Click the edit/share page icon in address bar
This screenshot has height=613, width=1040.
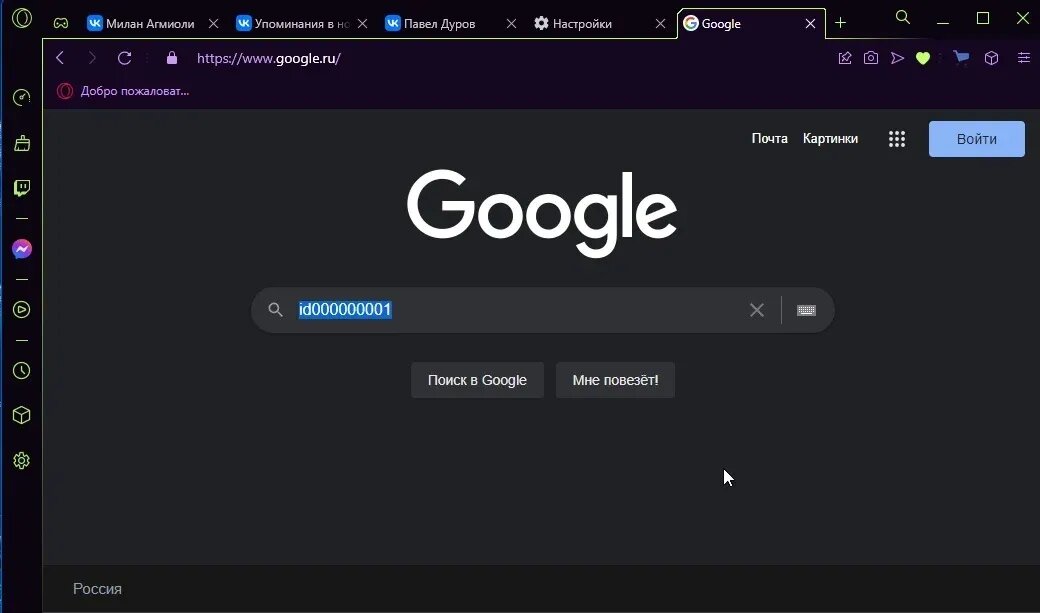844,58
